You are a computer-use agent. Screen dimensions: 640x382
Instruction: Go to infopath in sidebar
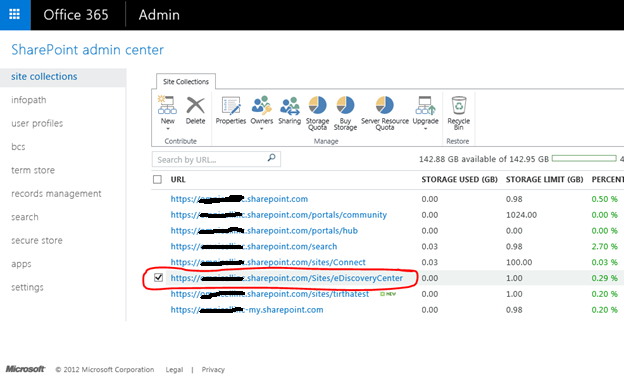coord(29,100)
